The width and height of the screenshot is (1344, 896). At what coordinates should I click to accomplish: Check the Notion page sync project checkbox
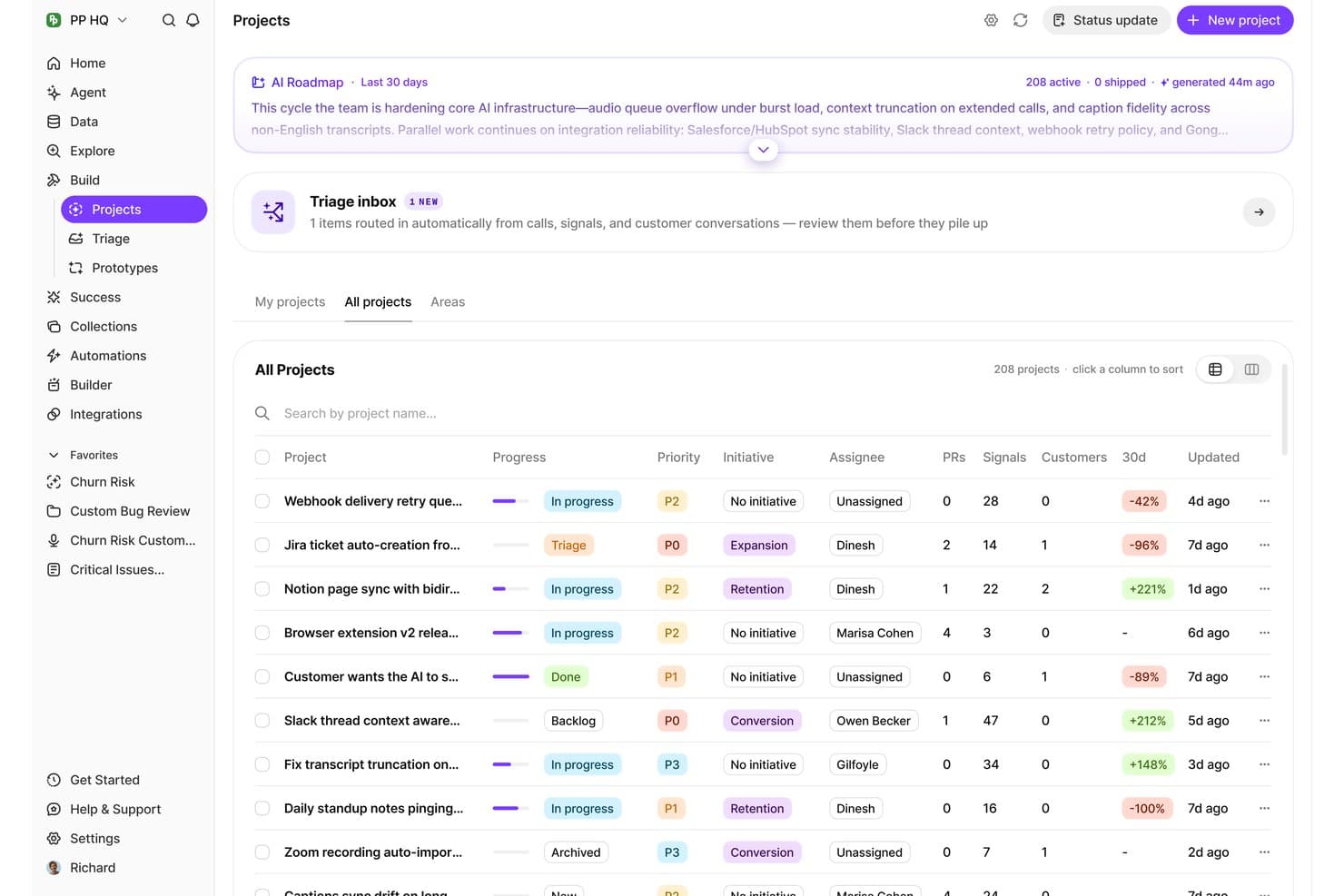click(x=262, y=589)
